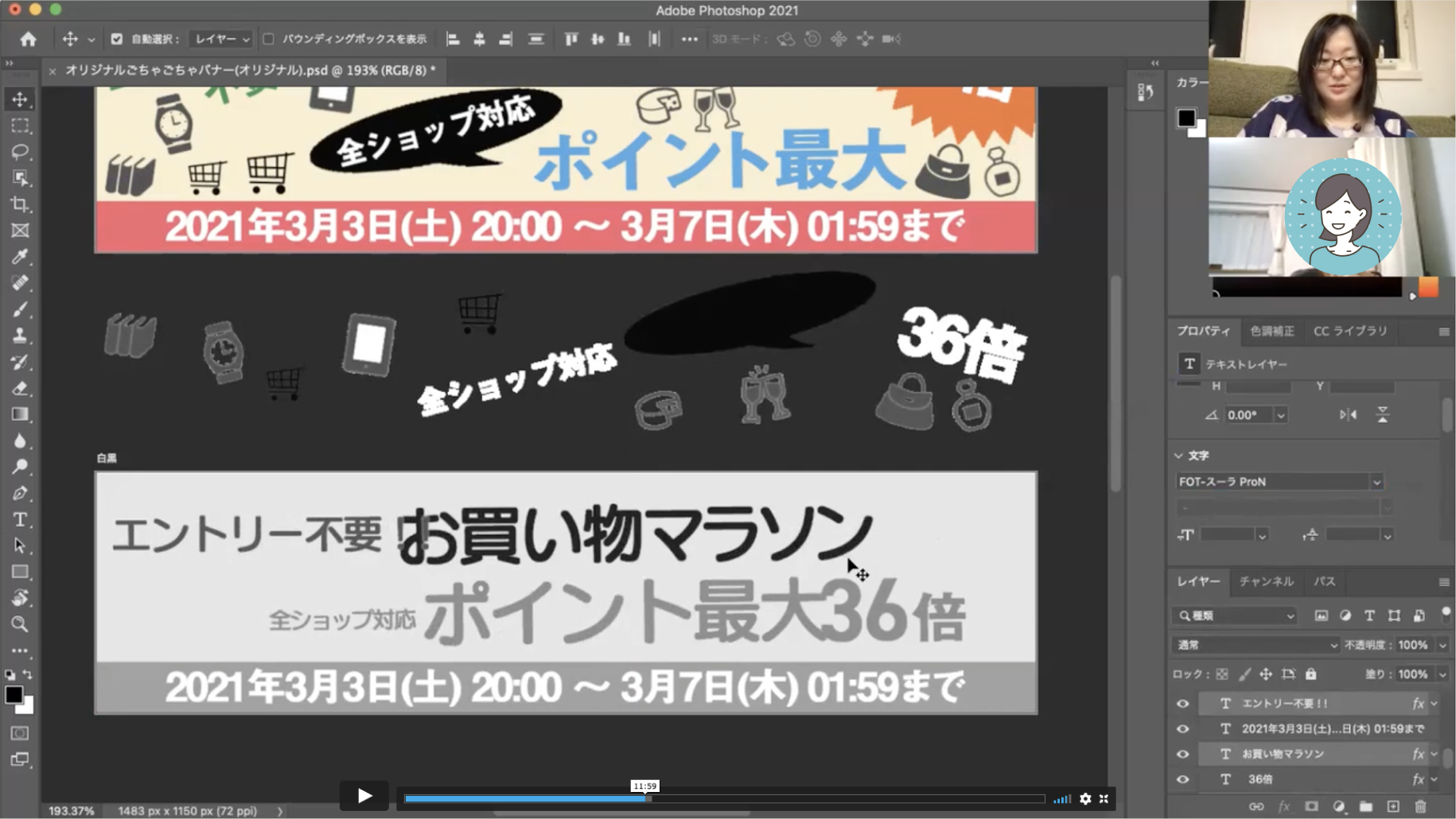The image size is (1456, 819).
Task: Switch to the チャンネル tab
Action: (x=1266, y=581)
